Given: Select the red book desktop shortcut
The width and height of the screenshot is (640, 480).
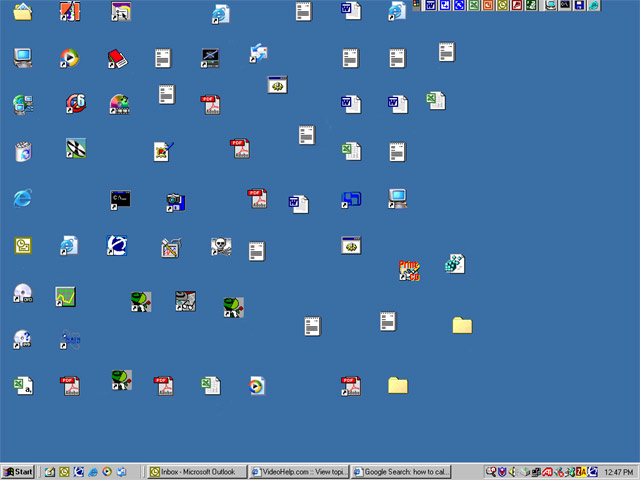Looking at the screenshot, I should pyautogui.click(x=117, y=59).
